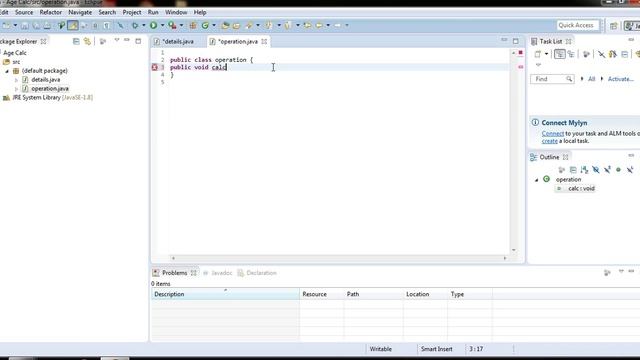Open the Project menu
This screenshot has width=640, height=360.
[x=132, y=12]
